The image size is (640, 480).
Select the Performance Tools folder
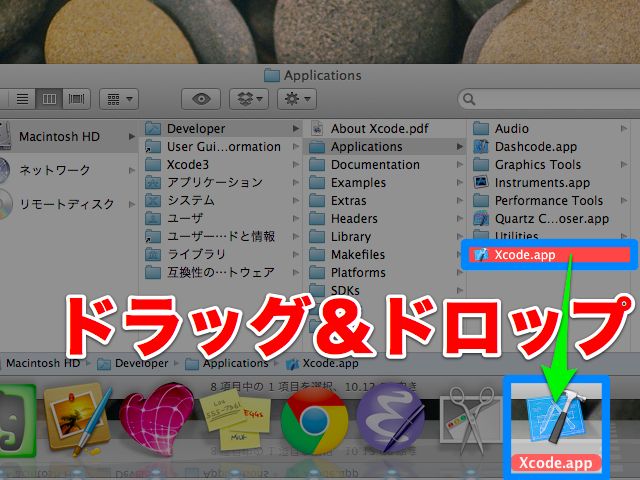pos(550,201)
